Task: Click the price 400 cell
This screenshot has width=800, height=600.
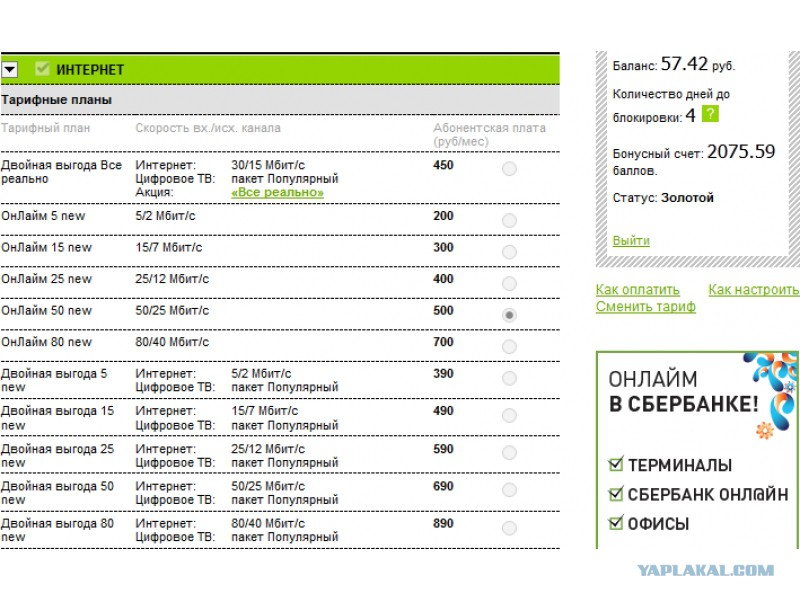Action: (x=443, y=279)
